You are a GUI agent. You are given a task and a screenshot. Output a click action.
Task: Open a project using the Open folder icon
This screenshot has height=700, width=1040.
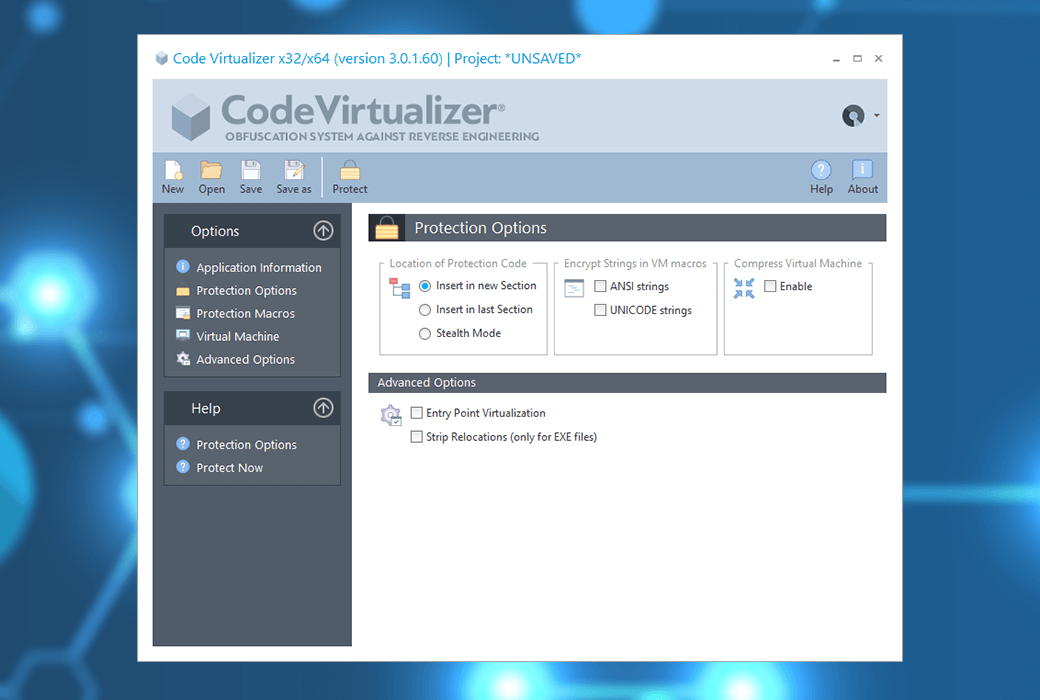tap(211, 176)
